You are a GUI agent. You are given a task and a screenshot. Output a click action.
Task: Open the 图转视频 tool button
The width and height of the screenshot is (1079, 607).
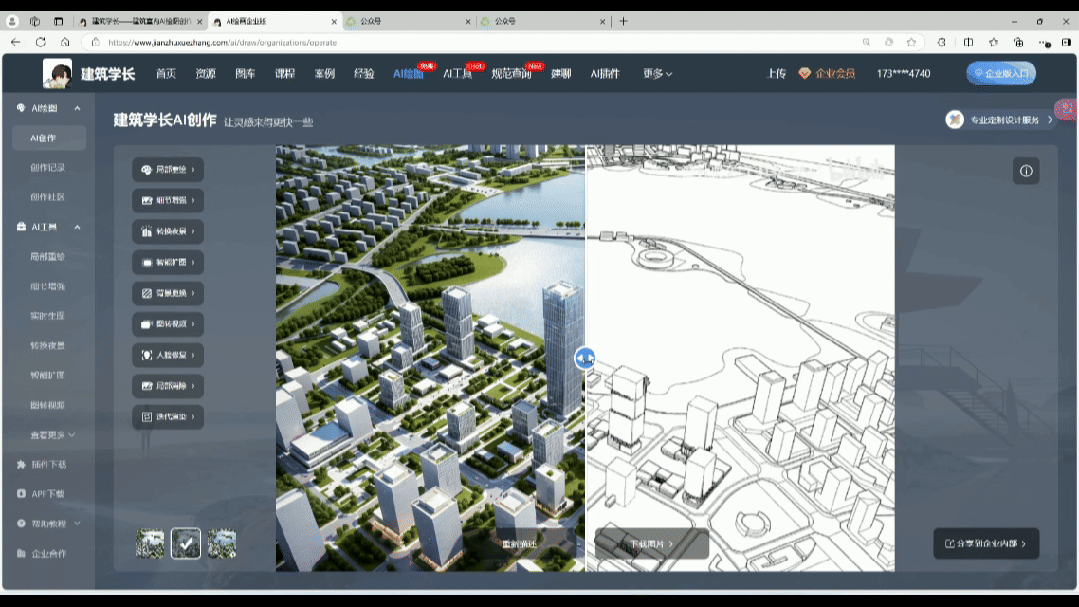[x=168, y=324]
